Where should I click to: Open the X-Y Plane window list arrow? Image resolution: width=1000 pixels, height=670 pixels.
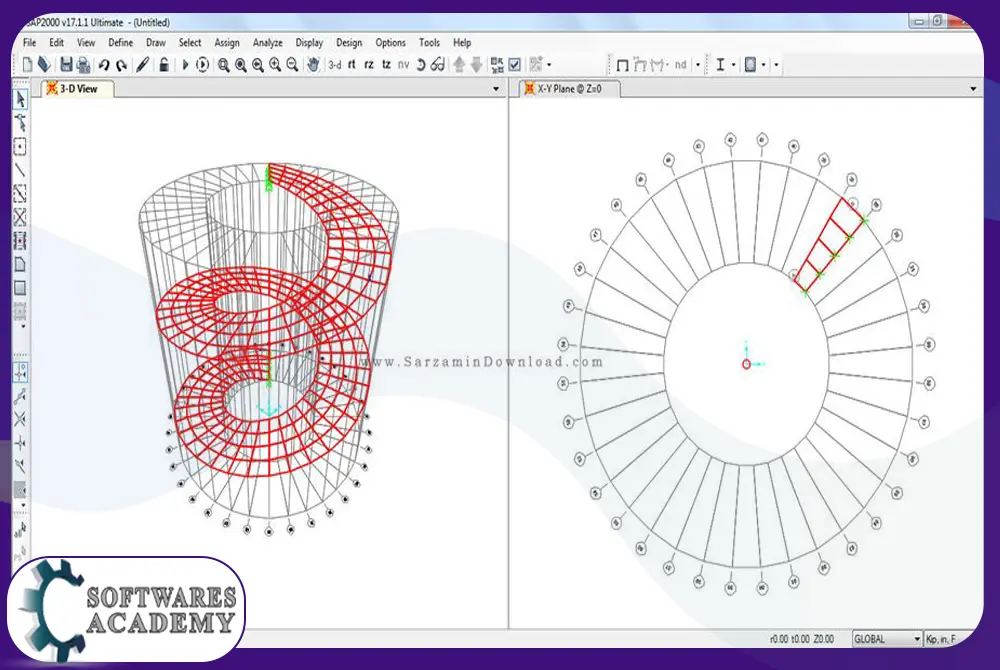click(x=973, y=89)
